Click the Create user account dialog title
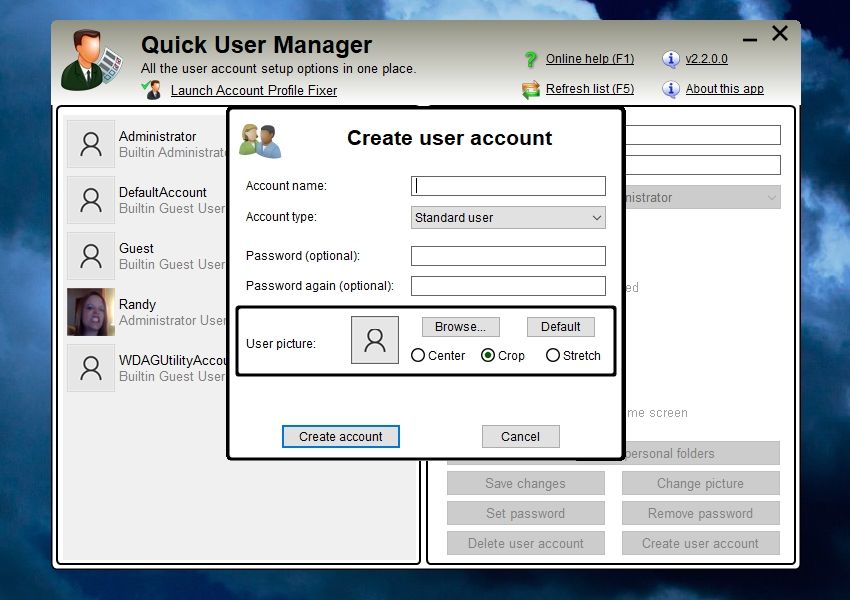The height and width of the screenshot is (600, 850). pos(449,138)
